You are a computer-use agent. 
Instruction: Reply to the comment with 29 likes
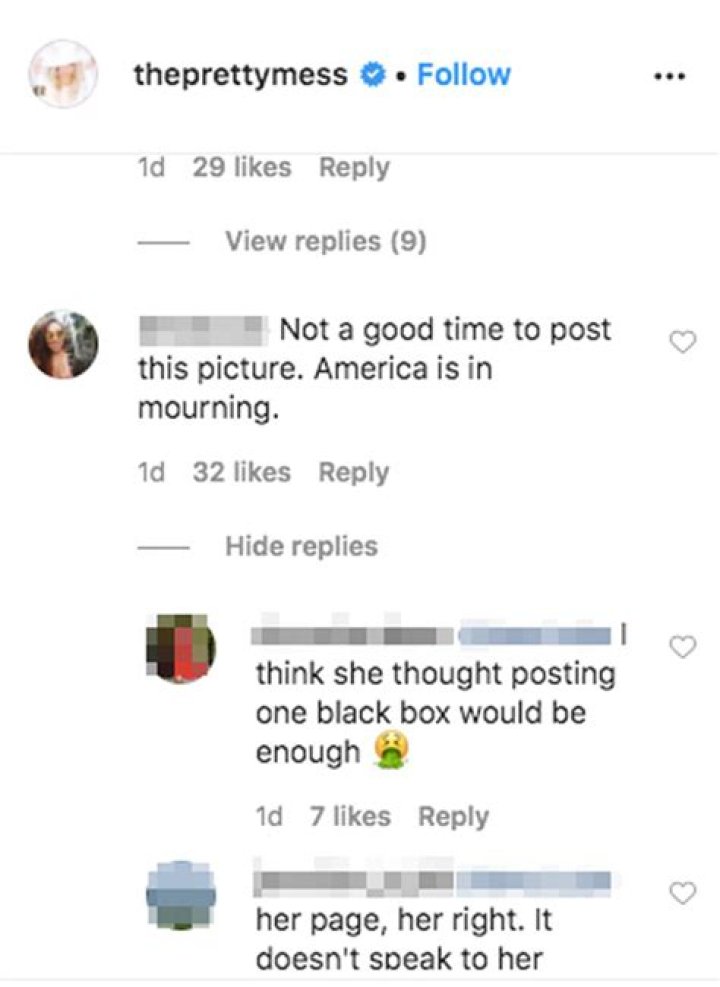point(354,167)
